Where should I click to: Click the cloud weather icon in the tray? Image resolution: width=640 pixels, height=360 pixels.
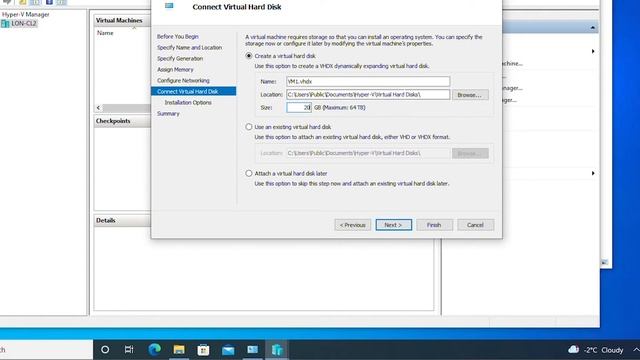[573, 349]
